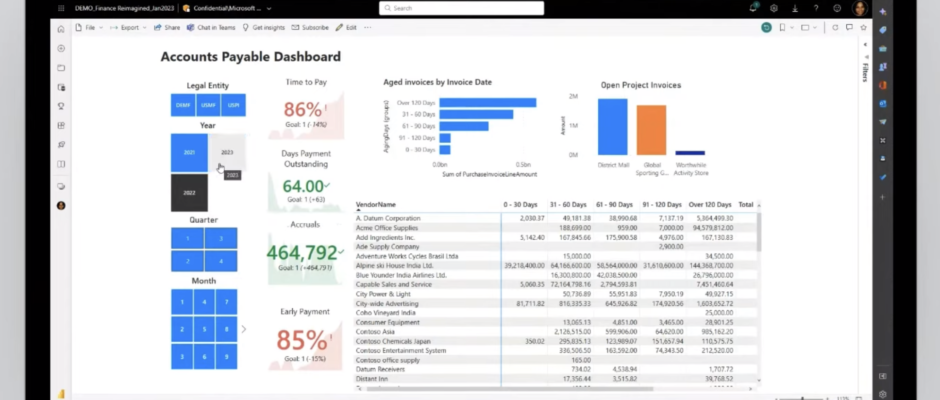Open the Outlook icon in browser sidebar
This screenshot has width=940, height=400.
pos(882,103)
